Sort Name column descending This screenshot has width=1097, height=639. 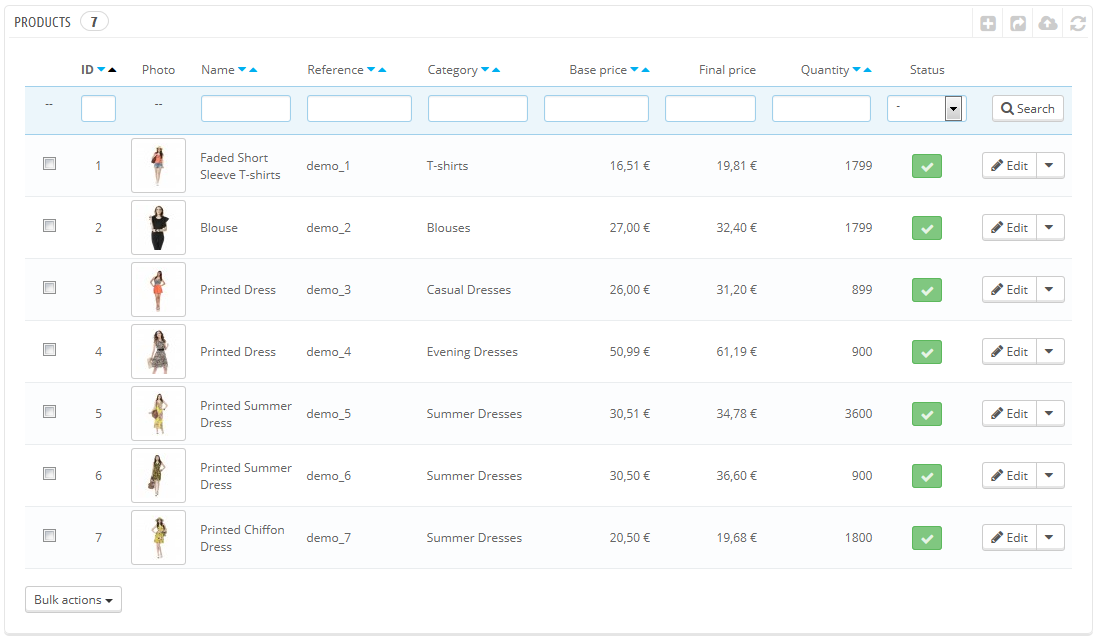(242, 69)
